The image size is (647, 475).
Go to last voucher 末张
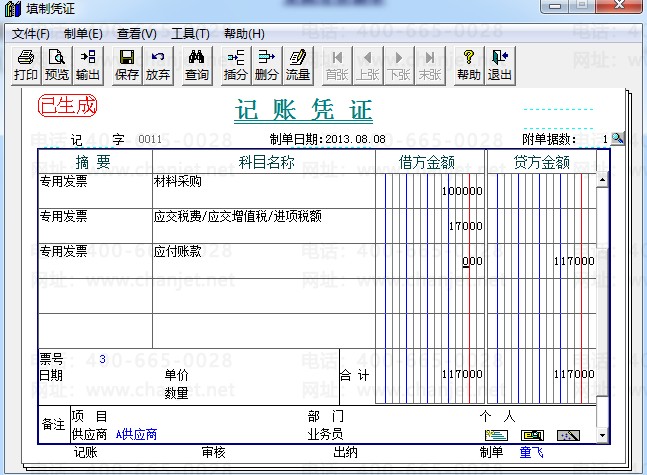[x=430, y=66]
